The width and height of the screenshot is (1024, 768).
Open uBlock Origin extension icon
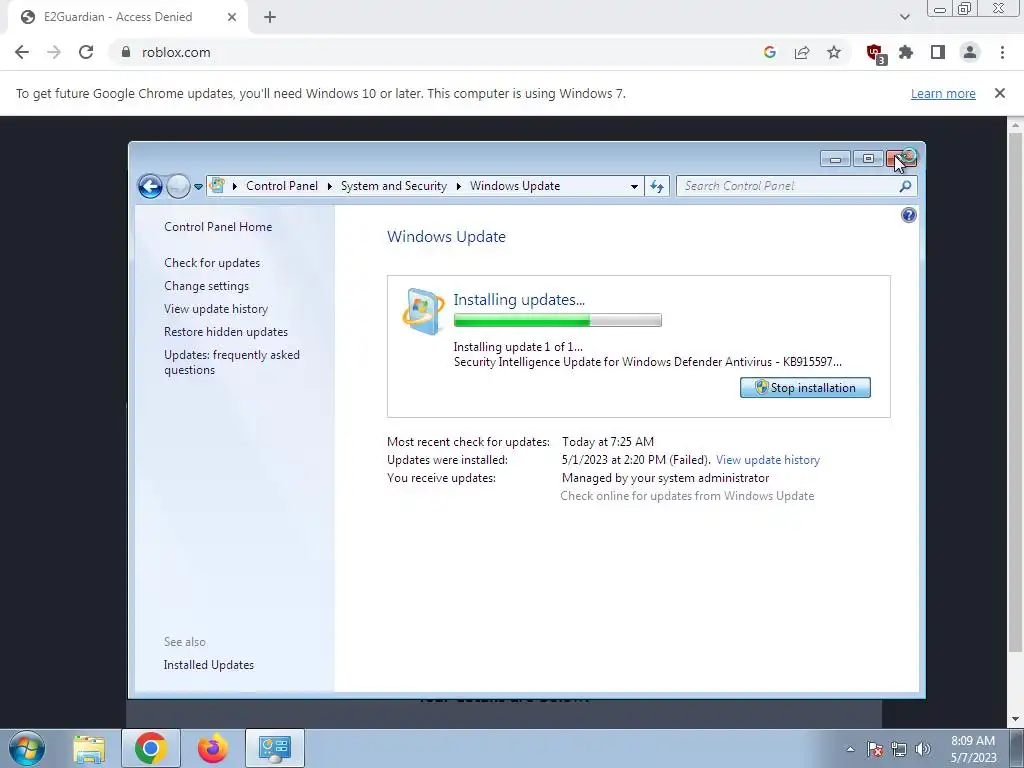tap(875, 53)
